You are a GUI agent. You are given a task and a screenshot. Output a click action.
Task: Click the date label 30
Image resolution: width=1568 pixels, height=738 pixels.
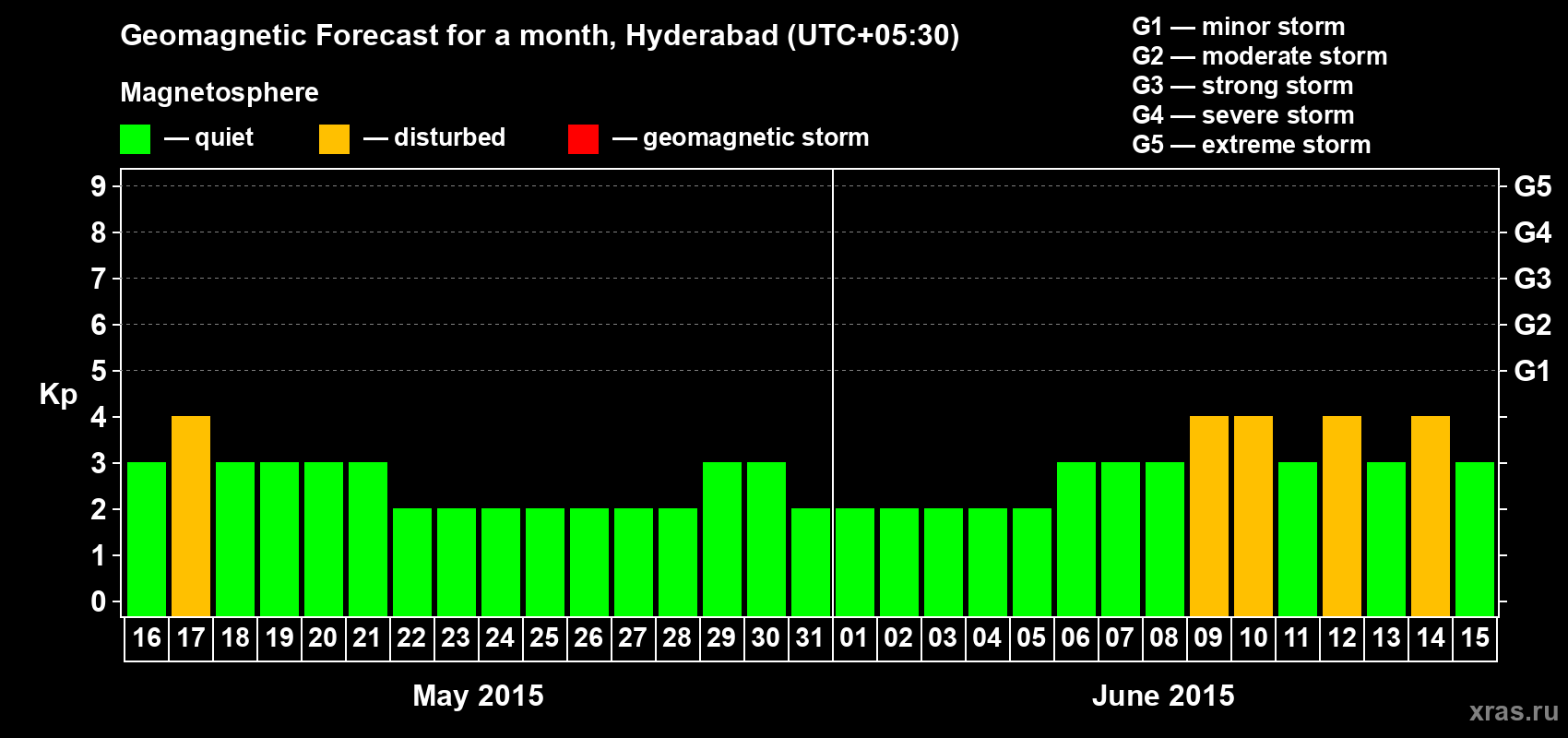pyautogui.click(x=766, y=637)
